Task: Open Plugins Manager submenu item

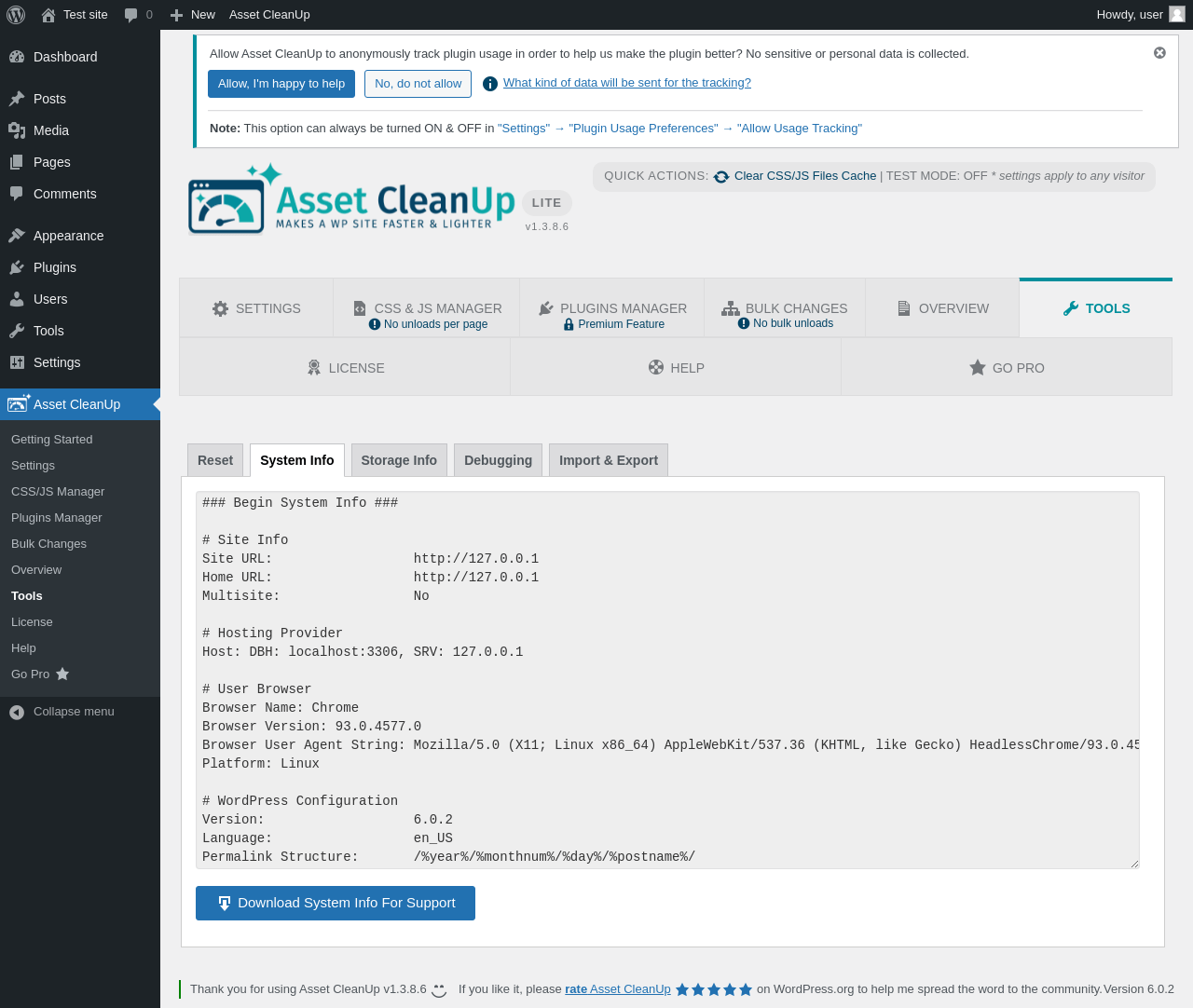Action: [57, 518]
